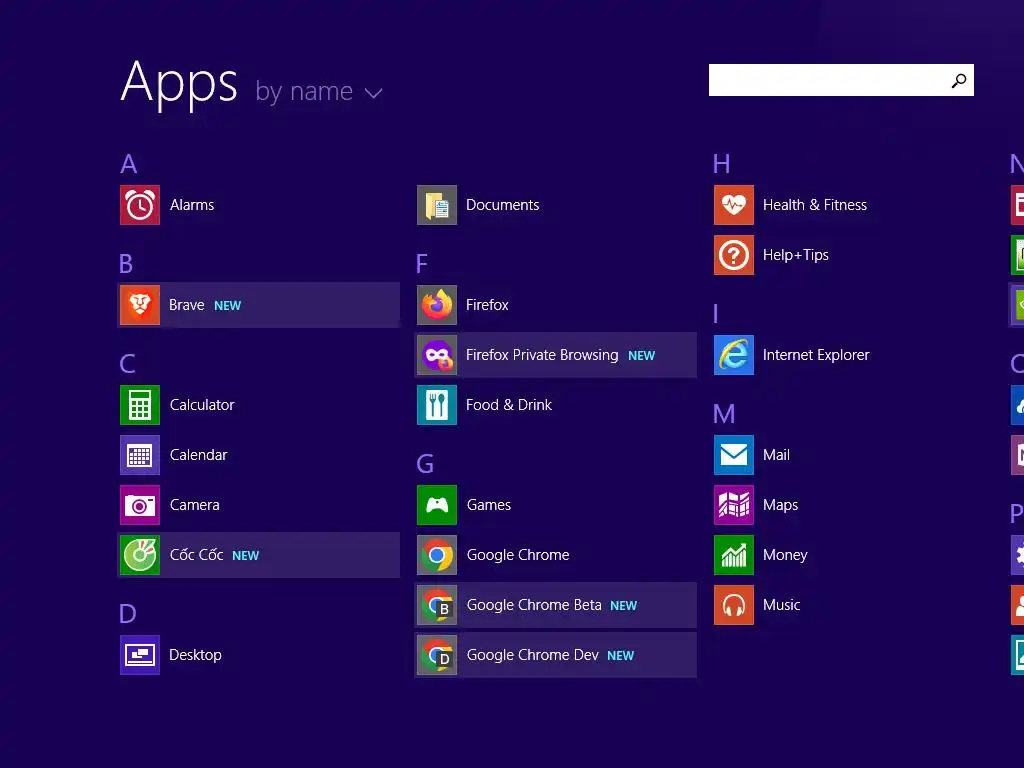Select the letter H group header
The height and width of the screenshot is (768, 1024).
722,164
